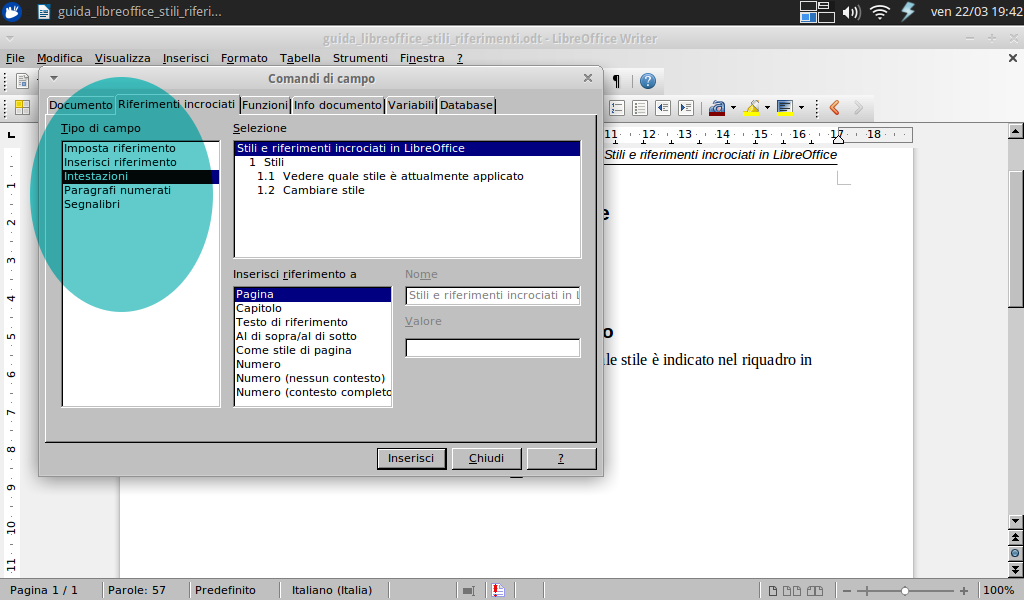Click the Nome input field
The height and width of the screenshot is (600, 1024).
[x=492, y=296]
